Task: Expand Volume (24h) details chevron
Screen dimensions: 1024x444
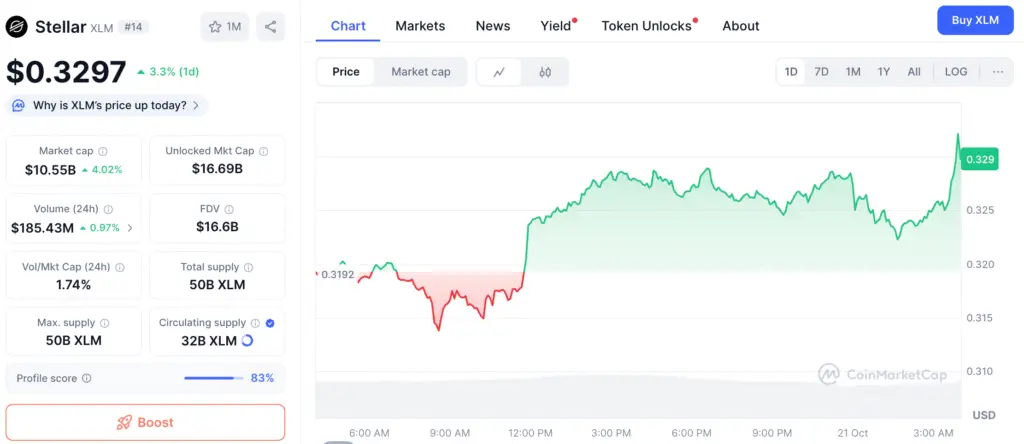Action: [130, 228]
